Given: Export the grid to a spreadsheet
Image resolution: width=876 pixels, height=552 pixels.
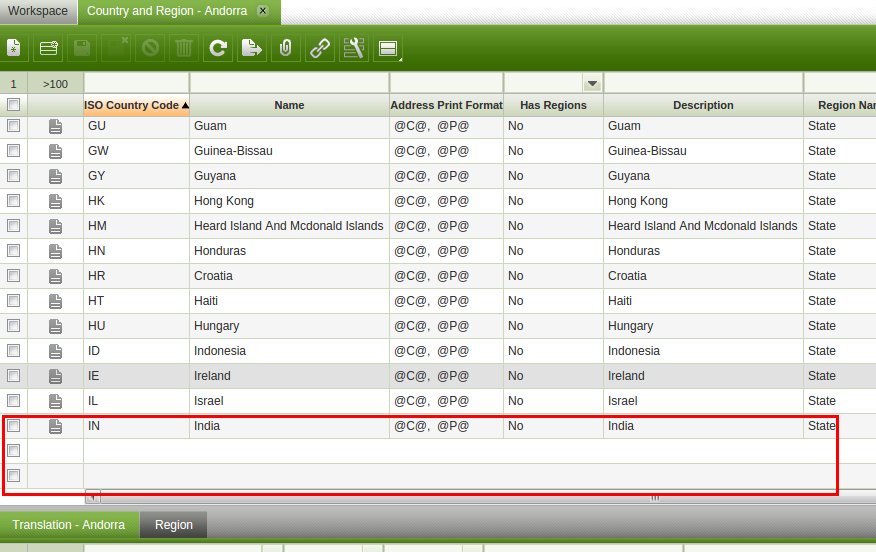Looking at the screenshot, I should (x=252, y=47).
